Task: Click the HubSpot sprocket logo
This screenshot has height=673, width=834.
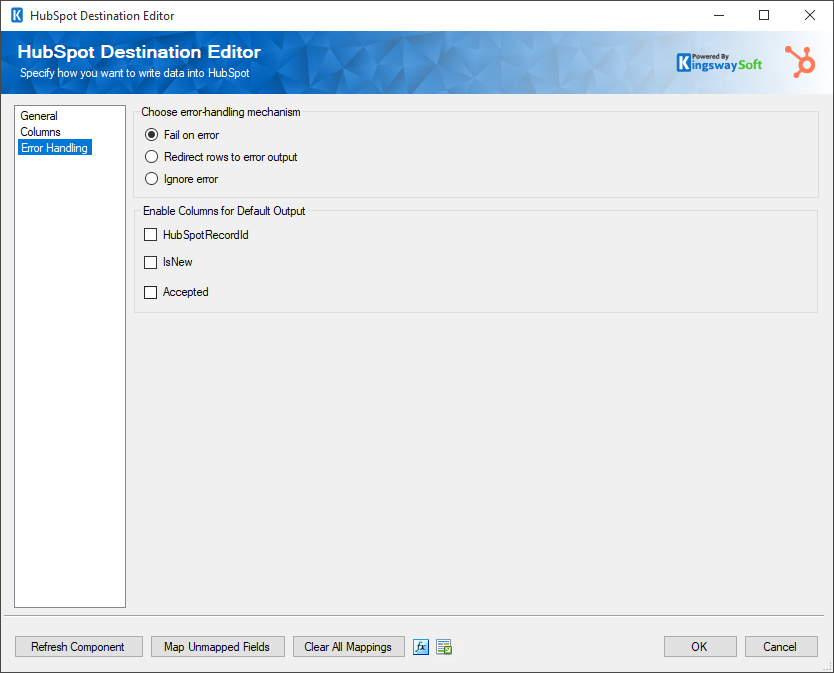Action: tap(799, 61)
